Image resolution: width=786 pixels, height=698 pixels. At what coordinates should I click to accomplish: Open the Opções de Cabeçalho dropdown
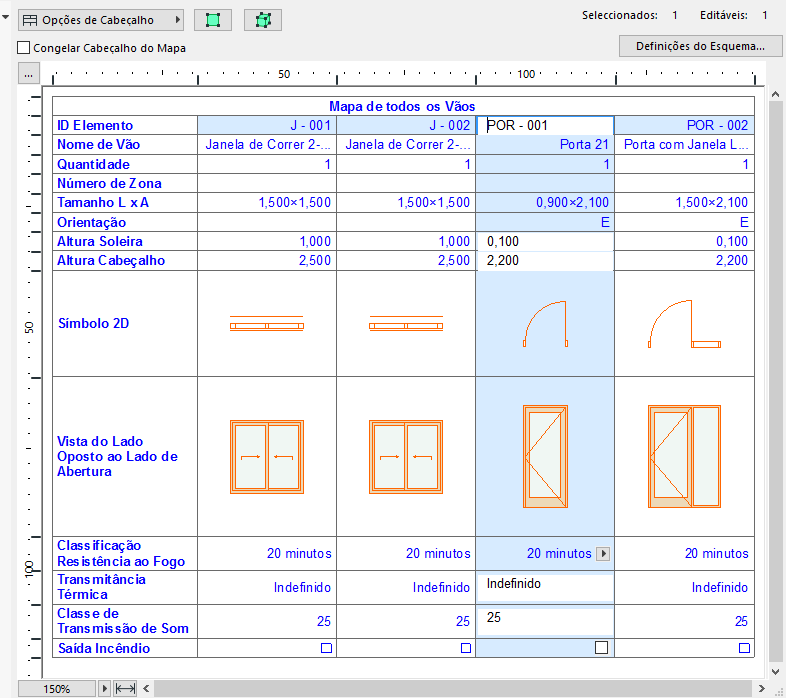[101, 20]
